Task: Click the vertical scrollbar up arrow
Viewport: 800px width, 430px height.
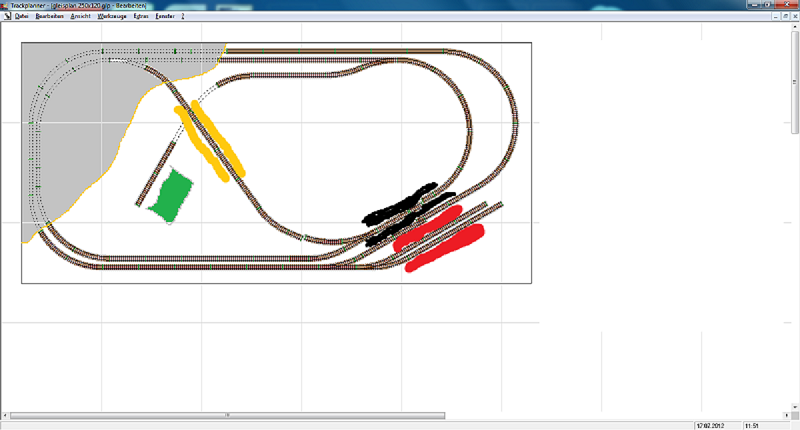Action: coord(794,27)
